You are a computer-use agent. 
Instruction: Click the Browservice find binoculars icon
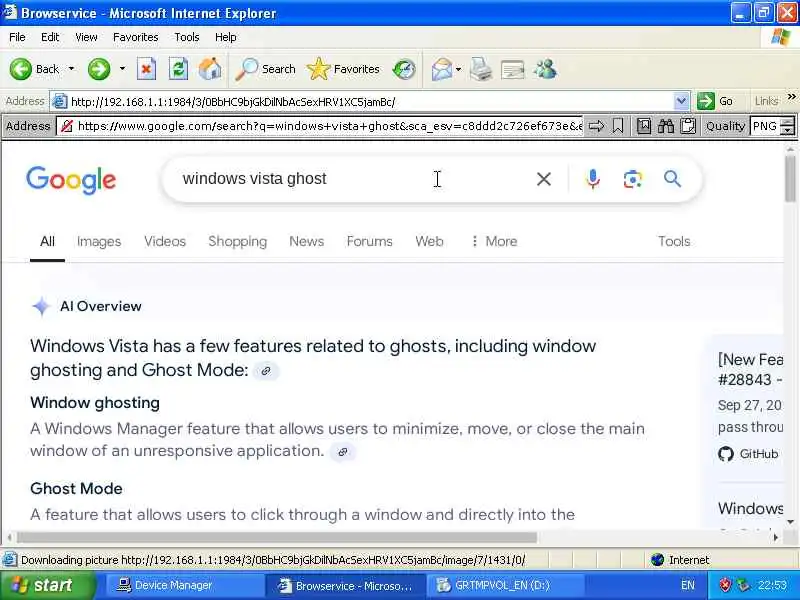point(666,126)
